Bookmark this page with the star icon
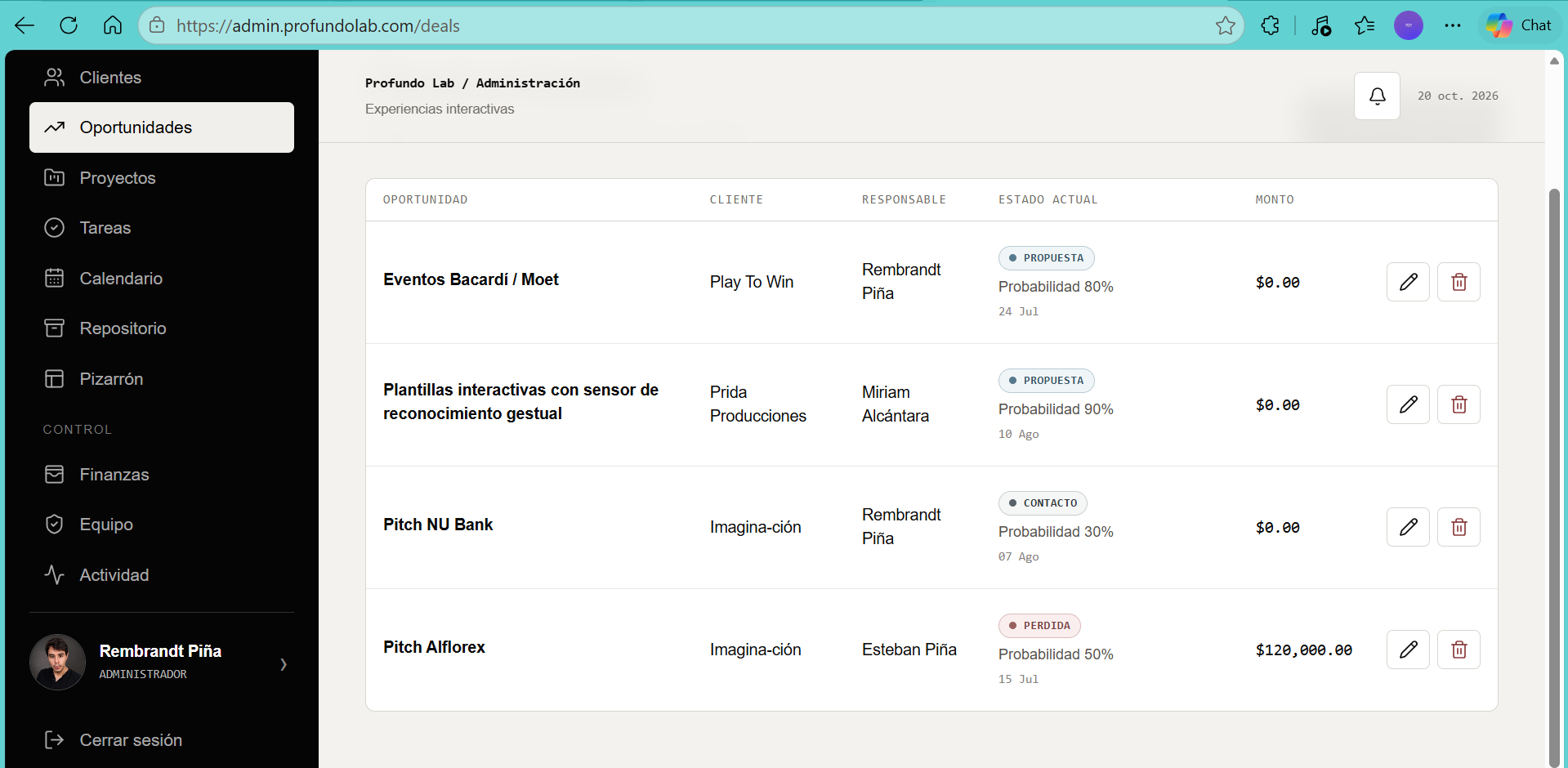The height and width of the screenshot is (768, 1568). click(1225, 25)
